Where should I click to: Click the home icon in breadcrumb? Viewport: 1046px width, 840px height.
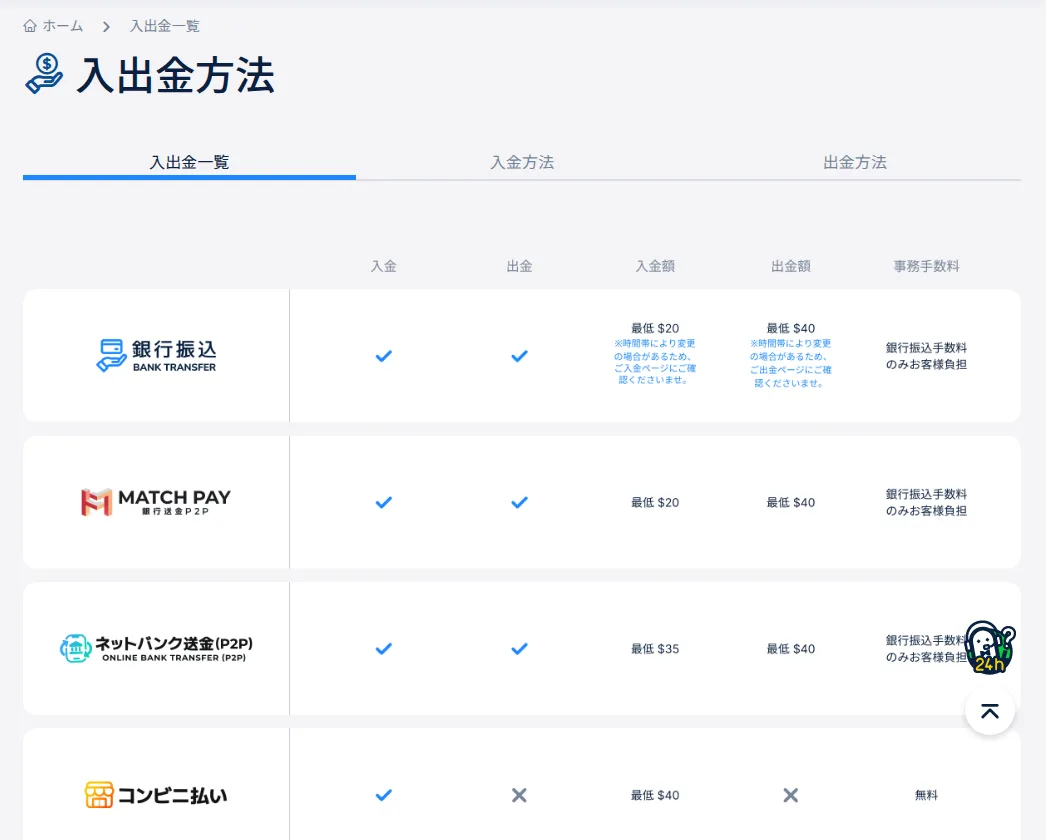tap(30, 26)
